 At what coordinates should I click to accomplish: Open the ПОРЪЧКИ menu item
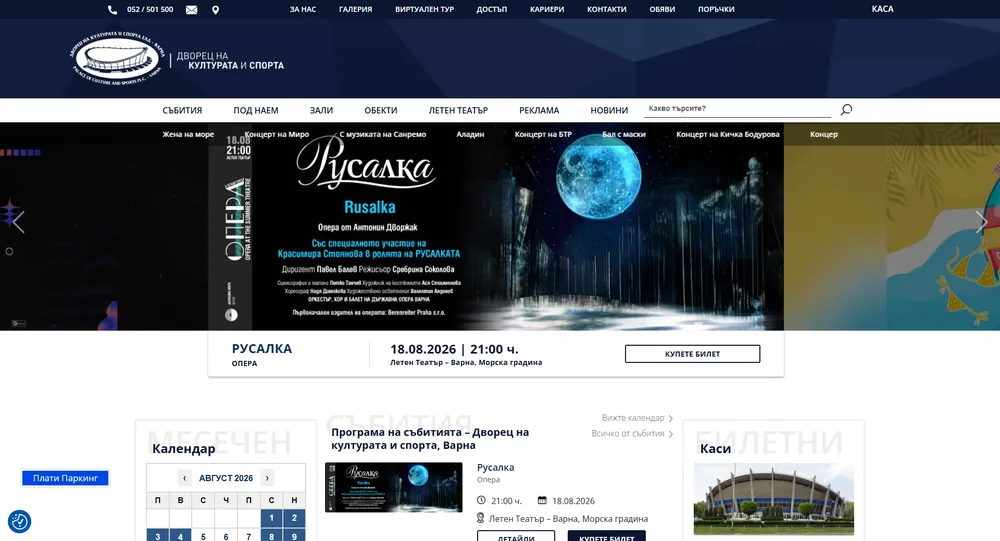click(716, 10)
